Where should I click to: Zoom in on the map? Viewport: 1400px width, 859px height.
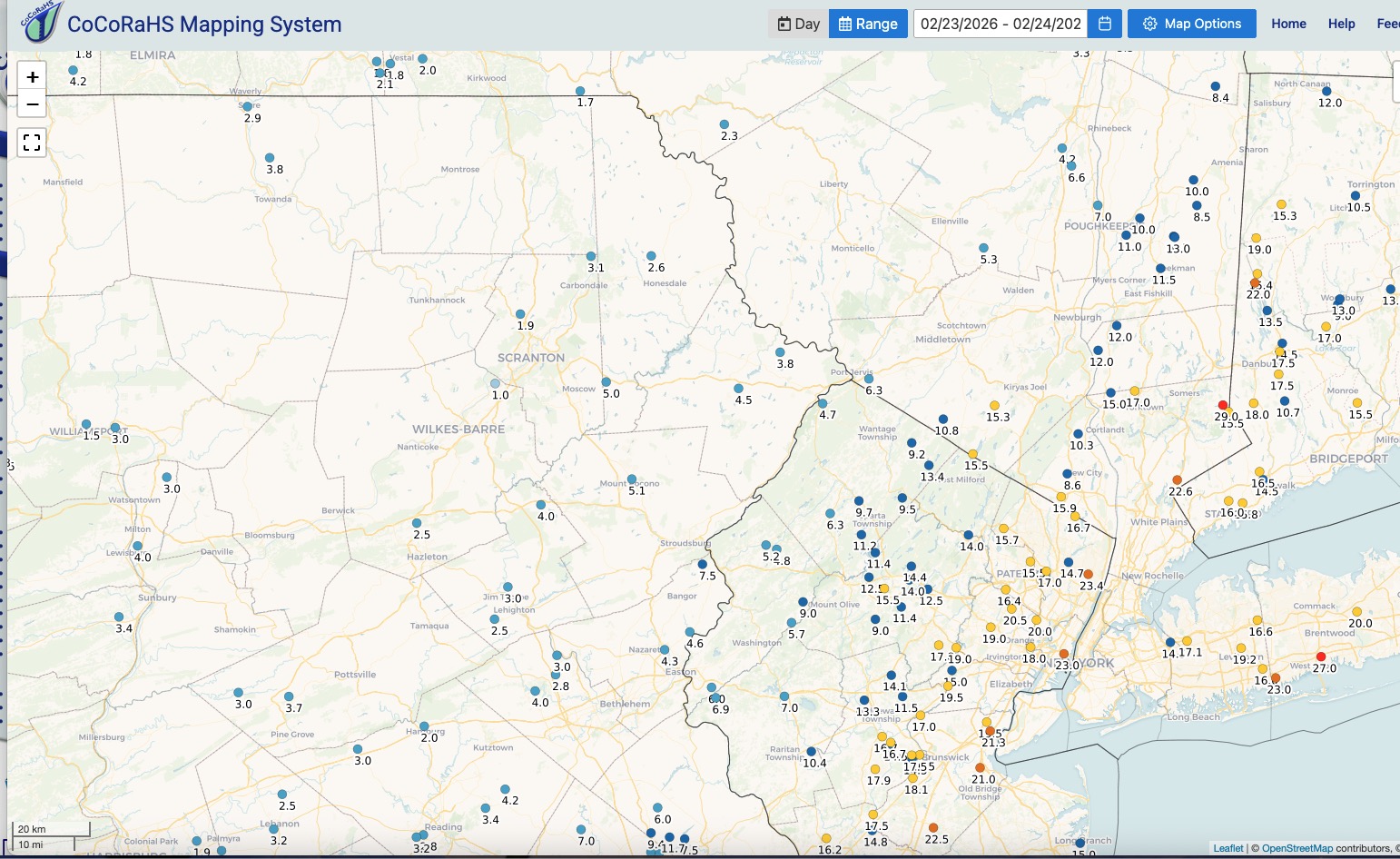[x=32, y=77]
